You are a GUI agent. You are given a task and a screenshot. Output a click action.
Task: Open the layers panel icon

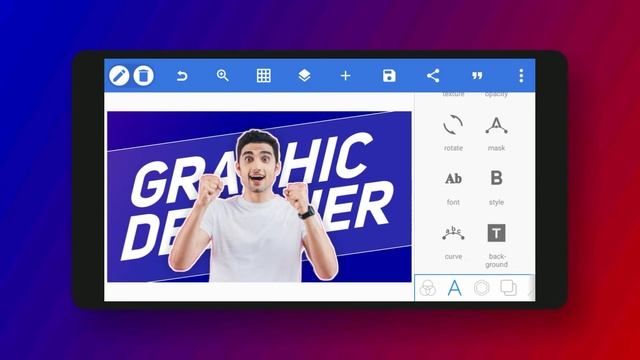[x=304, y=76]
